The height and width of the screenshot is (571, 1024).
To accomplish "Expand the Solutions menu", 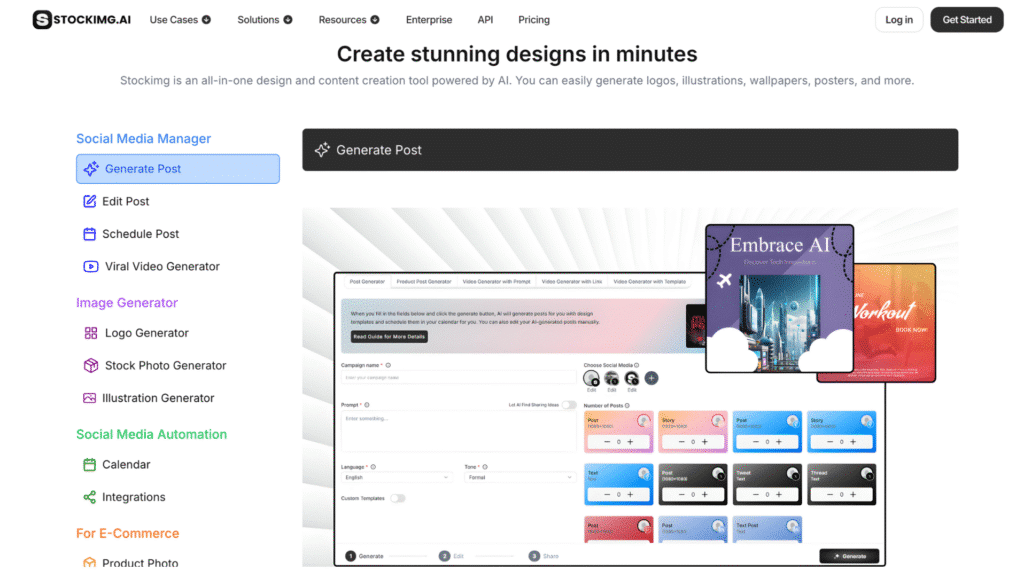I will [x=264, y=20].
